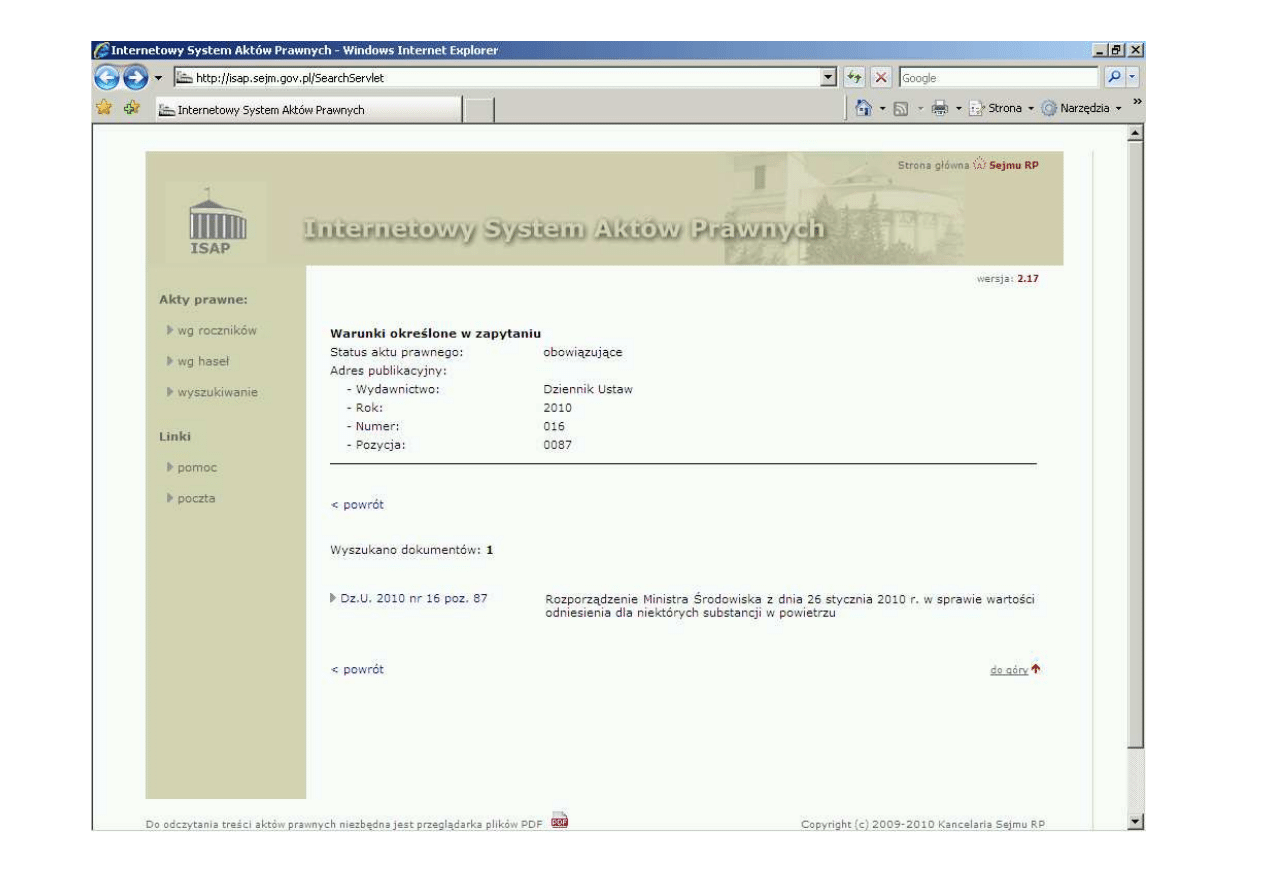Click the Print icon in toolbar
The width and height of the screenshot is (1263, 893).
click(x=941, y=108)
